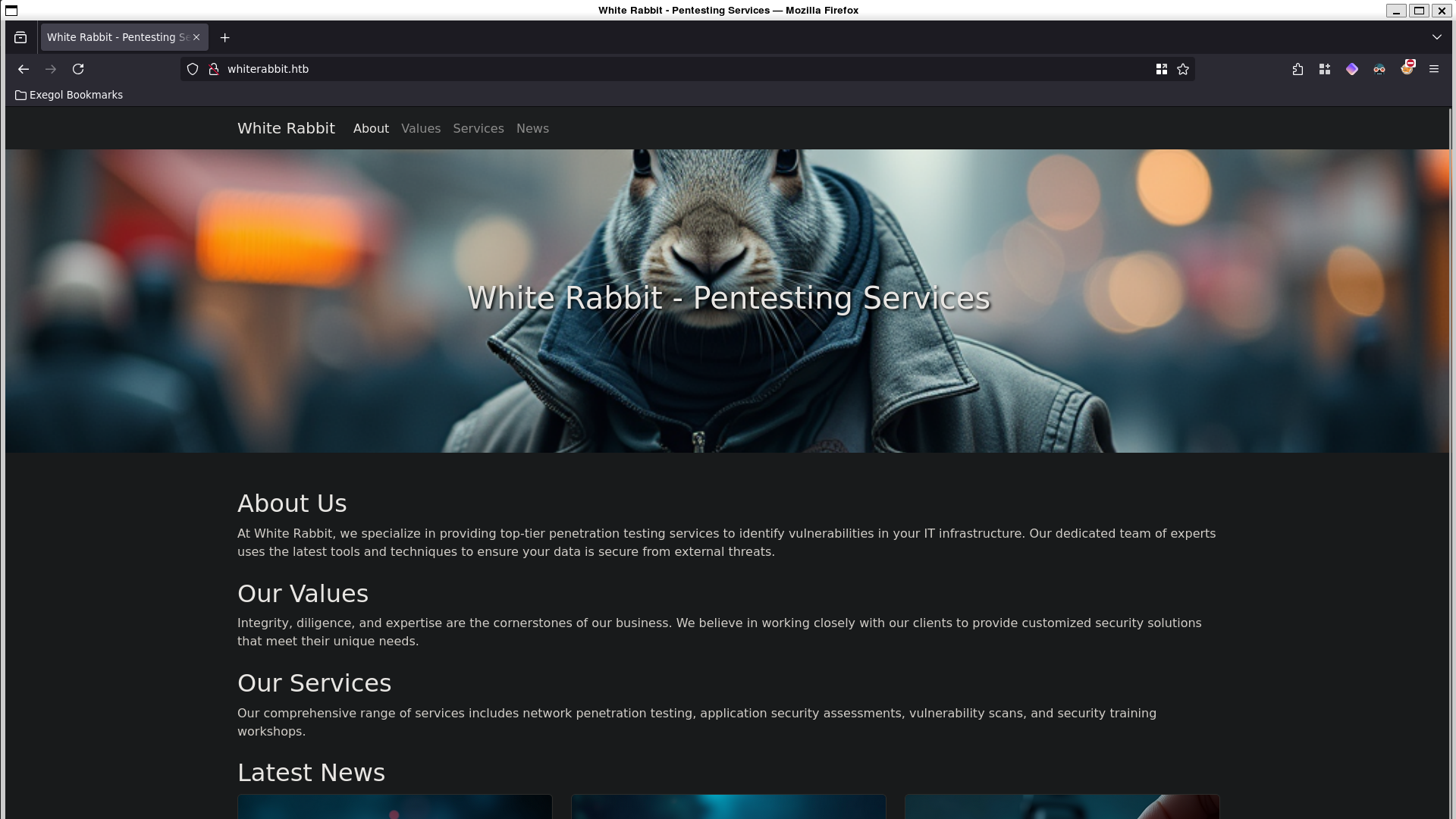The height and width of the screenshot is (819, 1456).
Task: Click the purple diamond extension icon
Action: [1351, 69]
